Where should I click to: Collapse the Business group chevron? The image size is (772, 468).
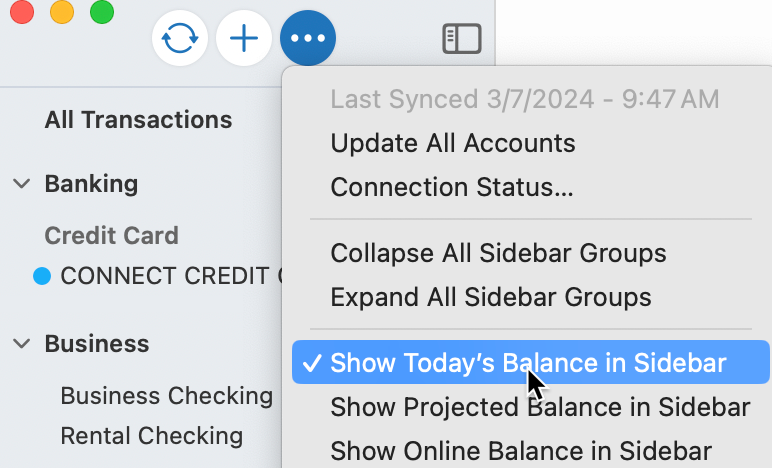tap(22, 343)
